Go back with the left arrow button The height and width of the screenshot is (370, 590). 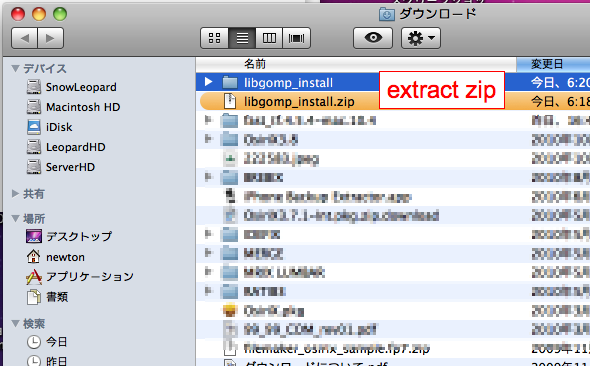24,38
